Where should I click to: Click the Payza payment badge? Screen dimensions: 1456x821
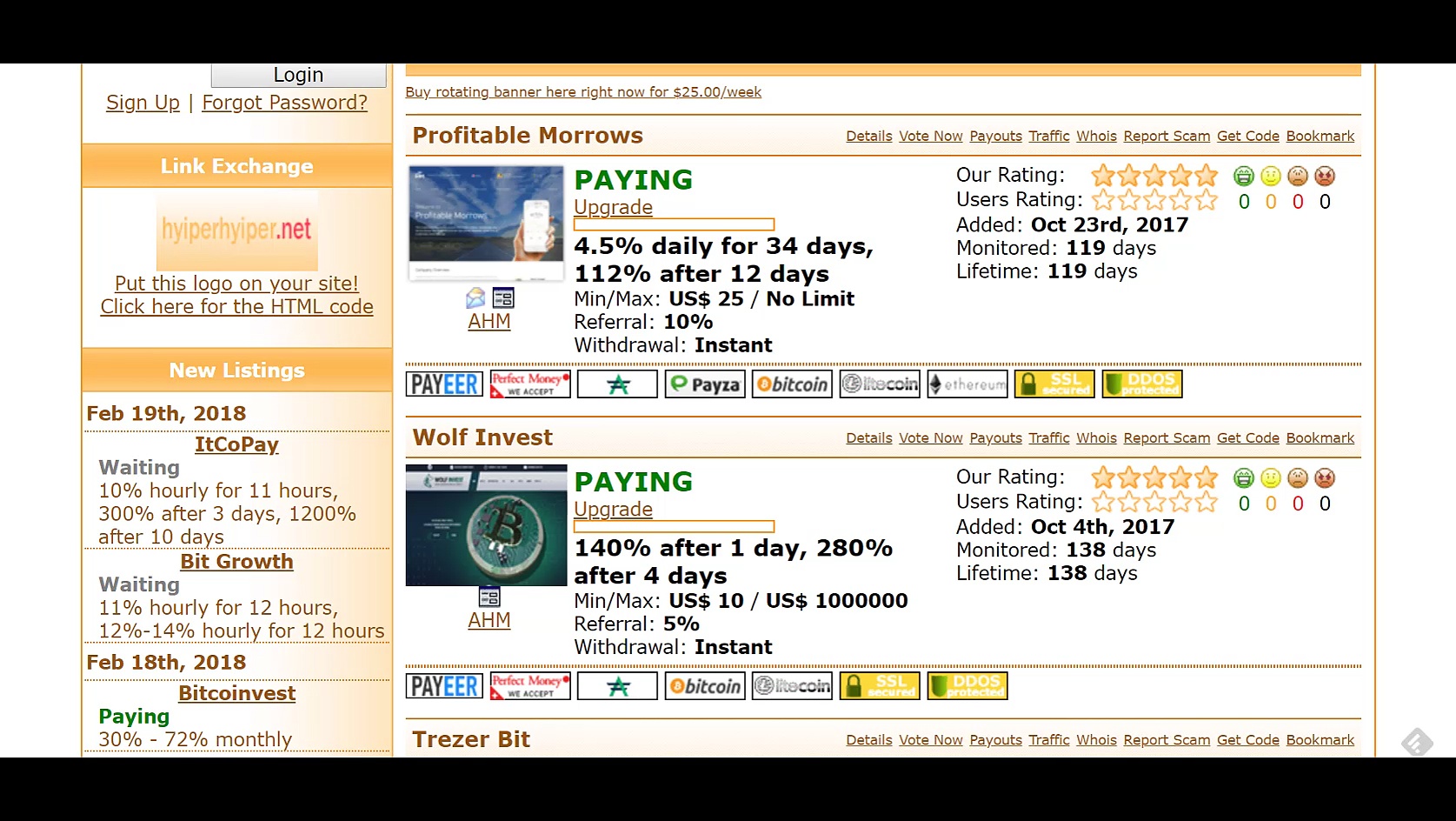[705, 384]
